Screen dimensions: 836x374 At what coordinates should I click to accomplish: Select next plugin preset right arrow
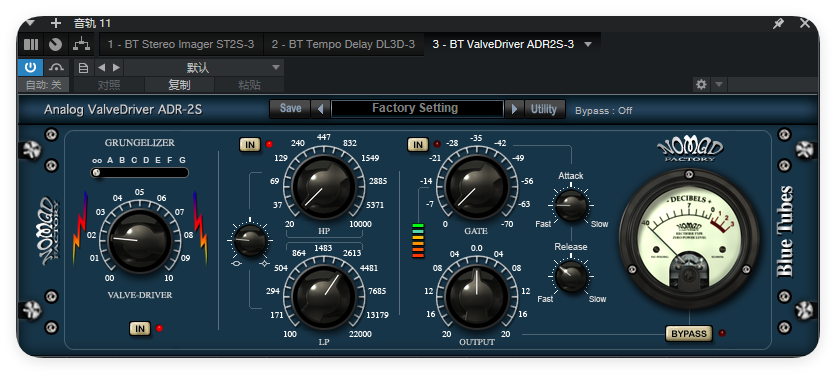pos(514,109)
